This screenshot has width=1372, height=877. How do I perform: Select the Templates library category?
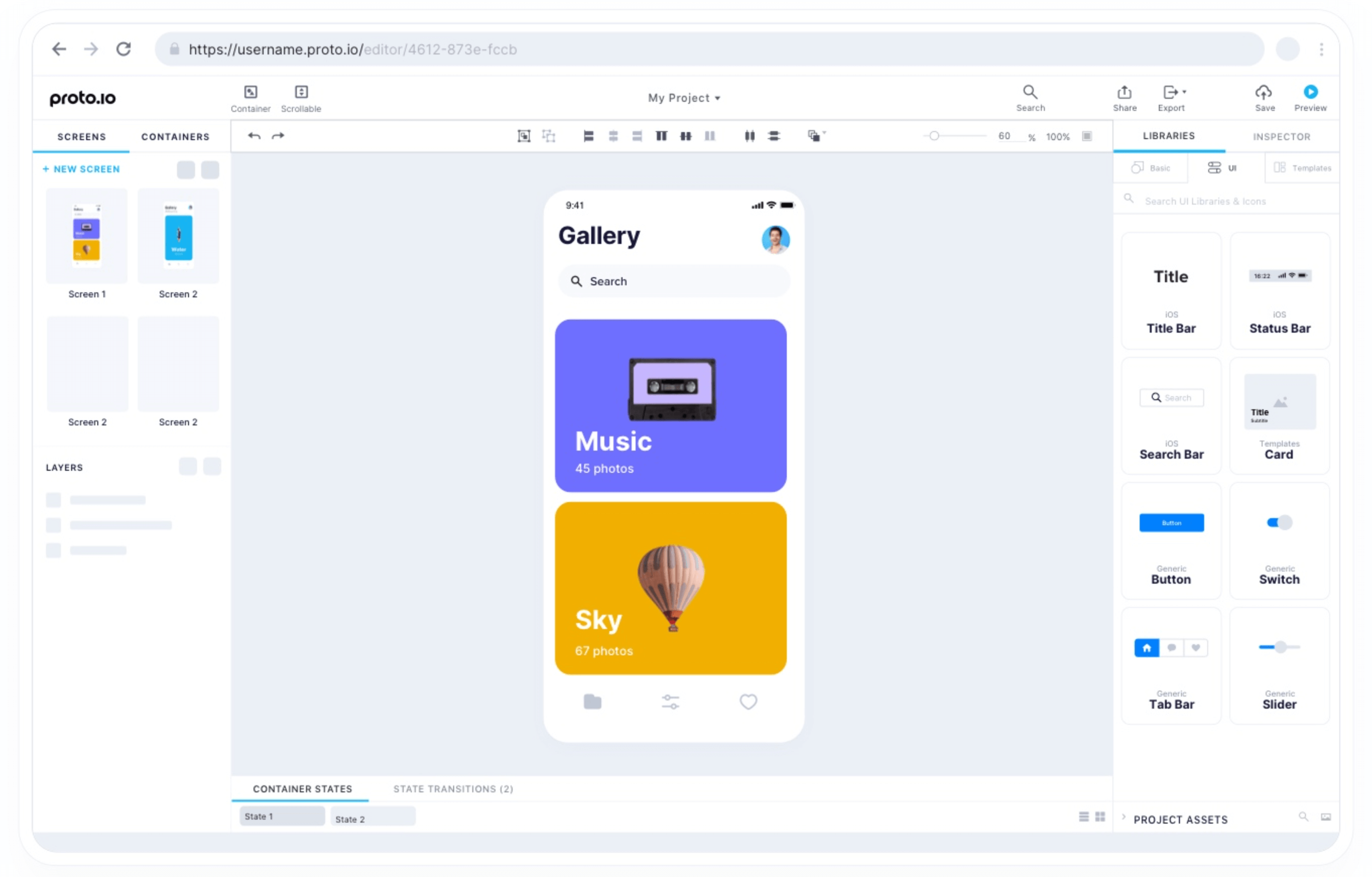click(x=1302, y=168)
